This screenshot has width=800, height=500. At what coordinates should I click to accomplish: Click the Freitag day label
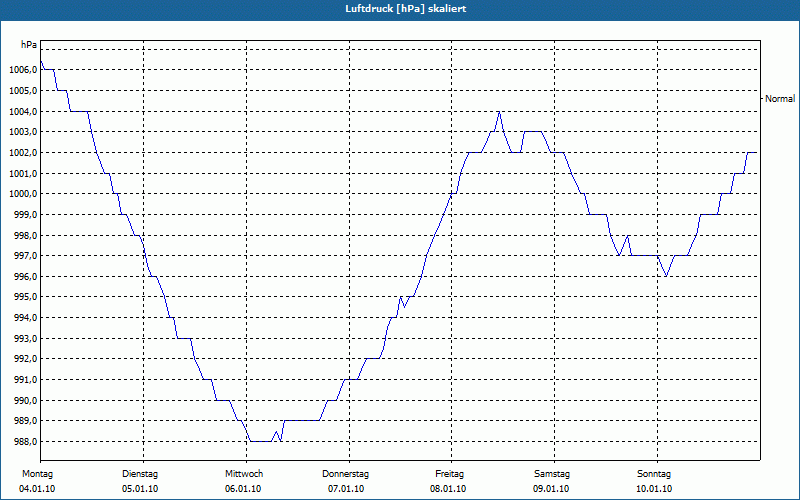click(449, 474)
